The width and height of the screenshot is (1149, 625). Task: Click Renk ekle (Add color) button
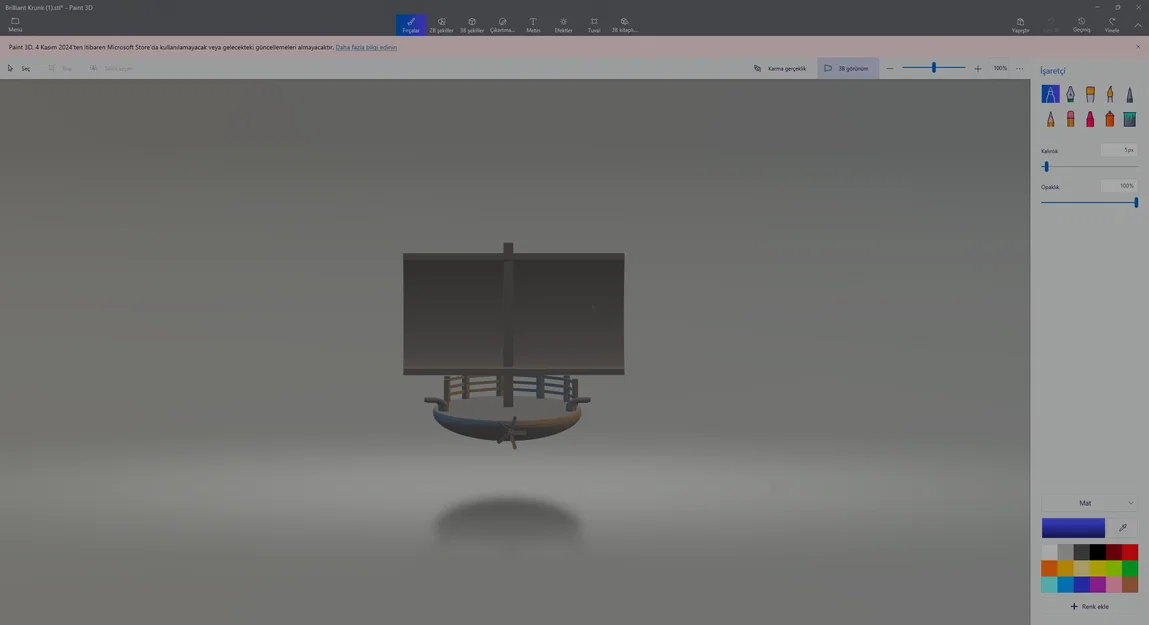(x=1089, y=607)
